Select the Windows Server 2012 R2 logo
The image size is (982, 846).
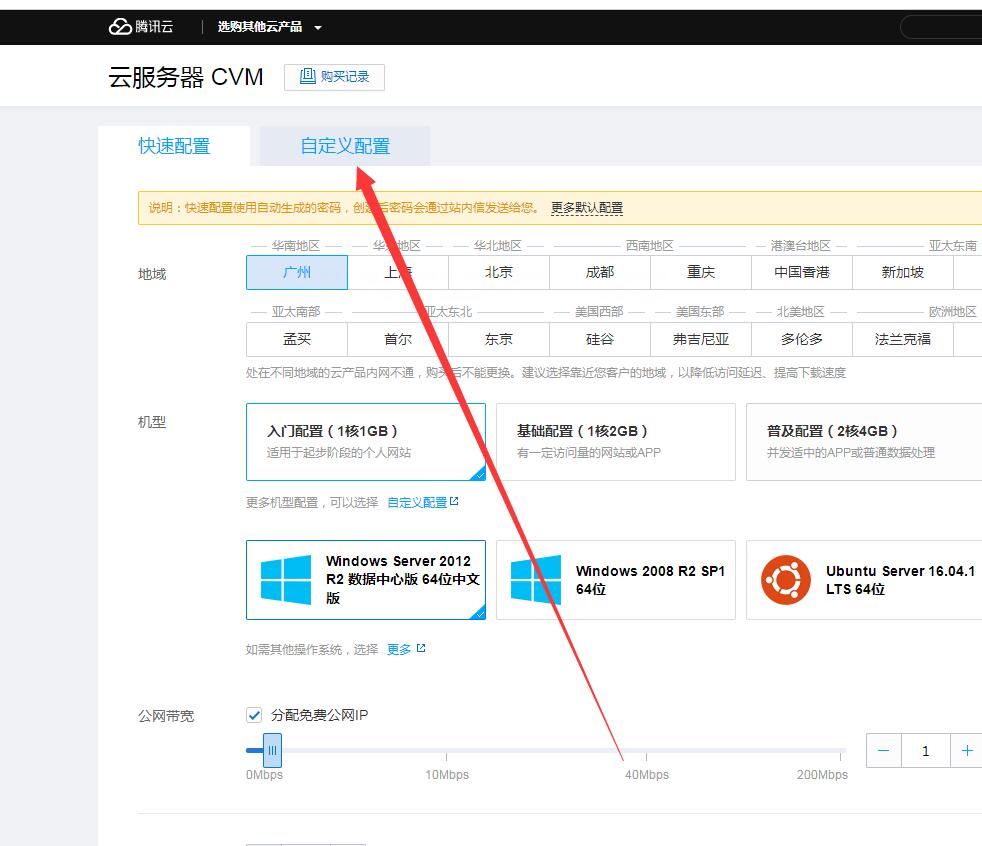(x=286, y=580)
